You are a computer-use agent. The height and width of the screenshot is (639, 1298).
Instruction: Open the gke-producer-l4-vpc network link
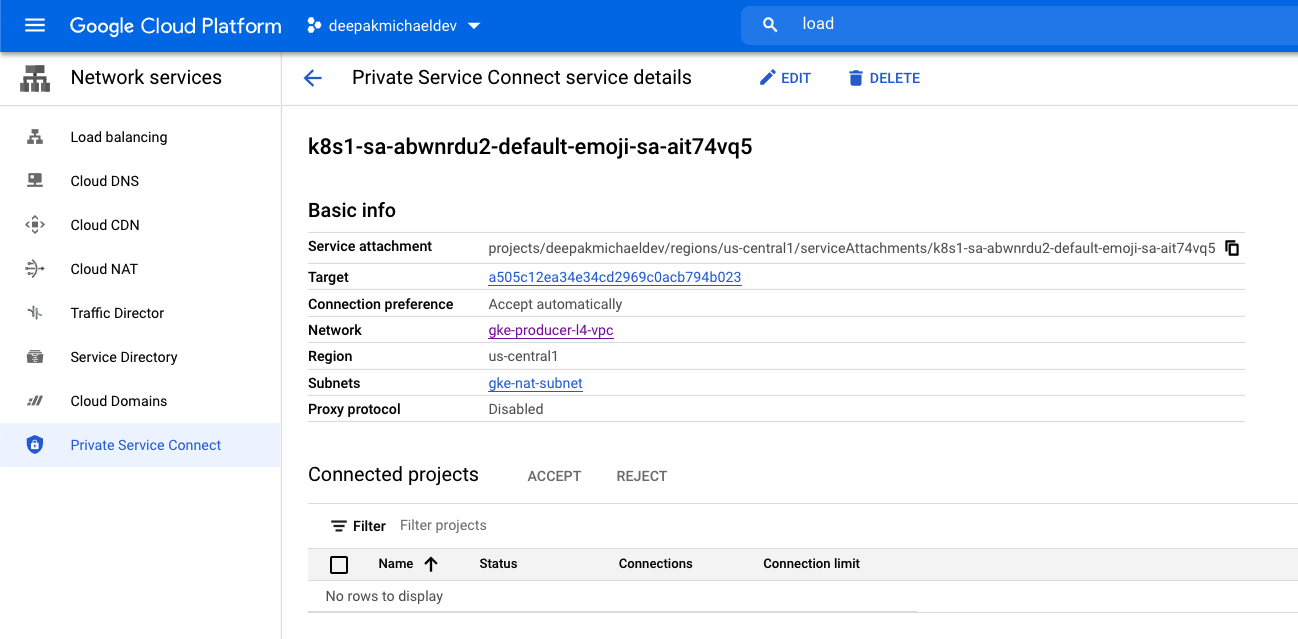click(551, 330)
